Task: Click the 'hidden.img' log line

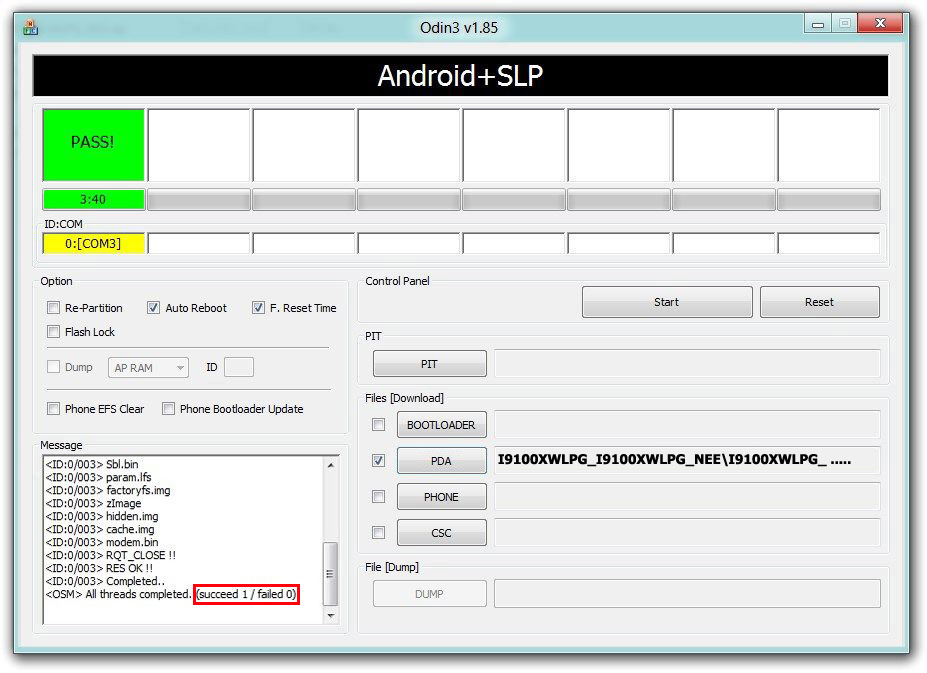Action: 102,516
